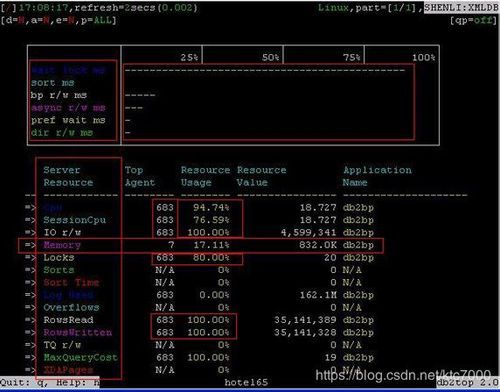Screen dimensions: 500x392
Task: Click the 94.74% usage value
Action: tap(211, 207)
